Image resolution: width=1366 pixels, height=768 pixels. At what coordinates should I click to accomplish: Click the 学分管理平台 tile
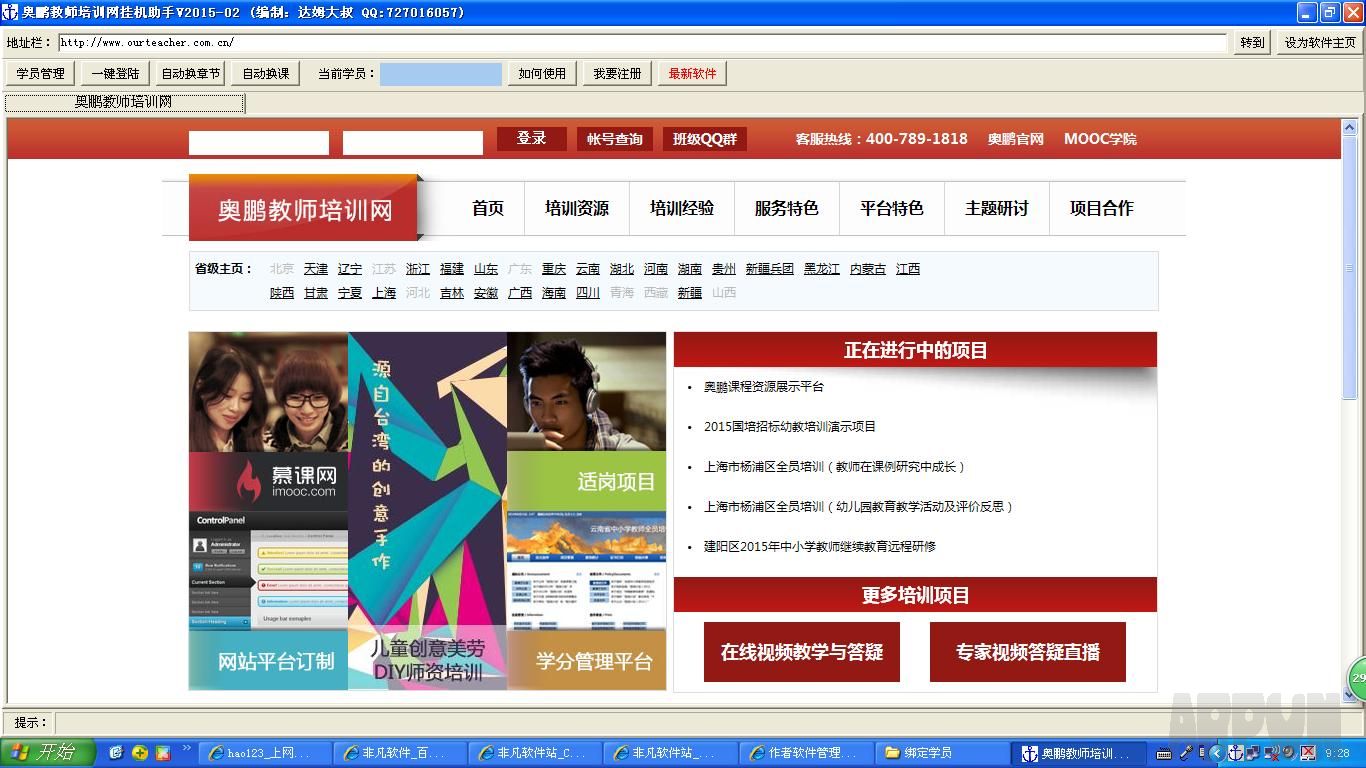pyautogui.click(x=586, y=660)
